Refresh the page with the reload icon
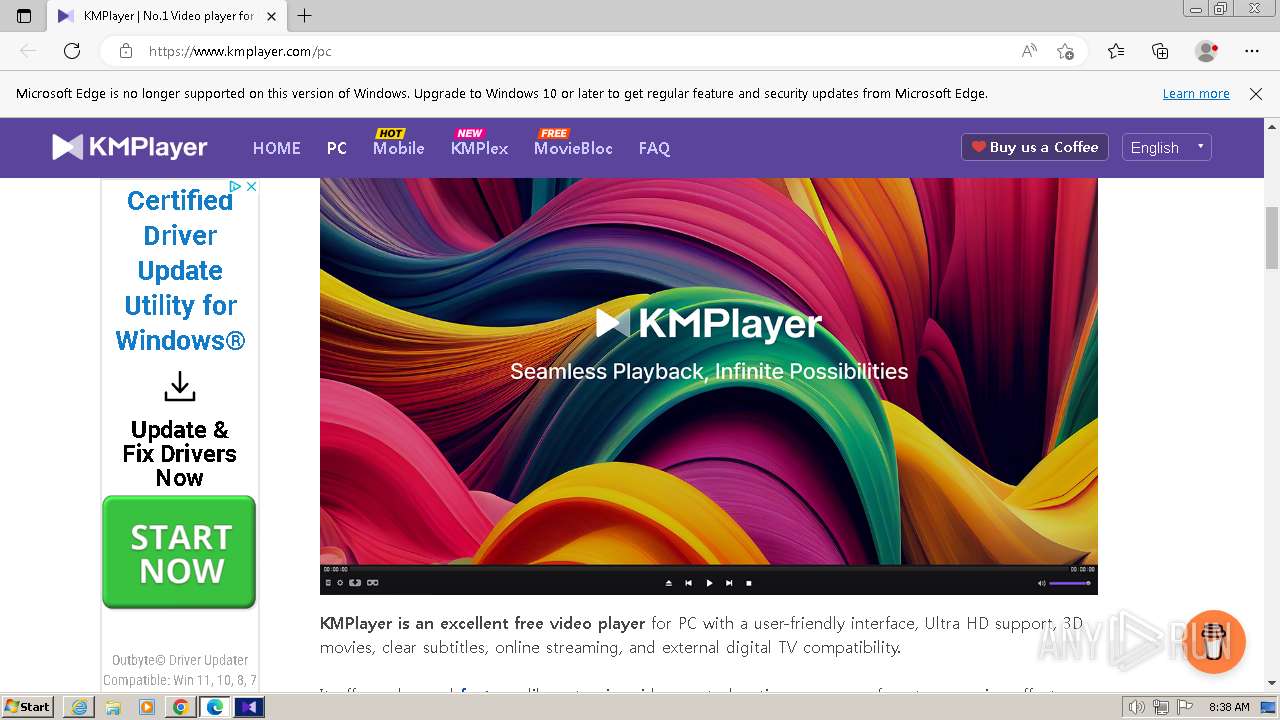The image size is (1280, 720). point(72,51)
